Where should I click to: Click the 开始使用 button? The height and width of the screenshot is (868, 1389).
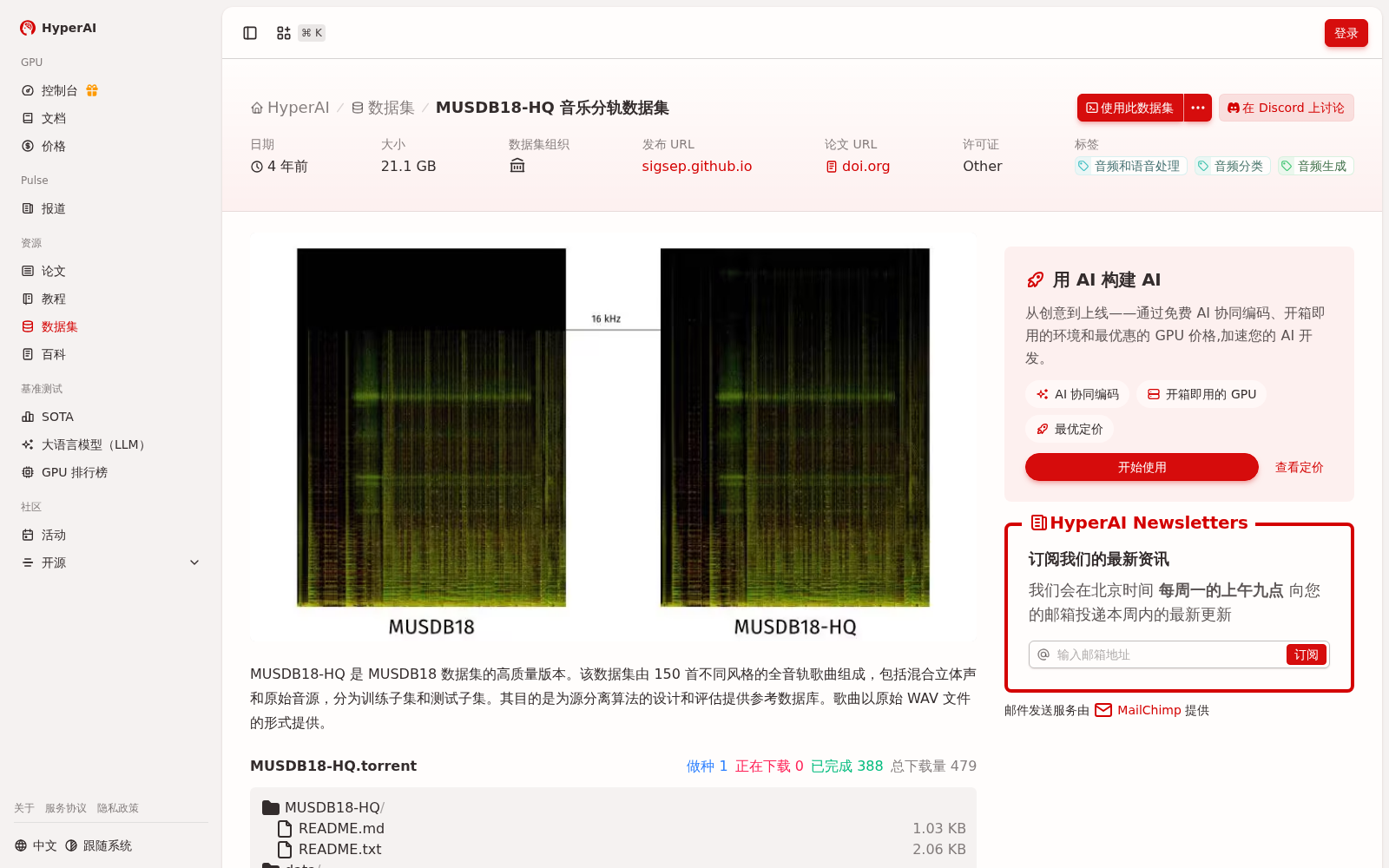click(x=1142, y=467)
